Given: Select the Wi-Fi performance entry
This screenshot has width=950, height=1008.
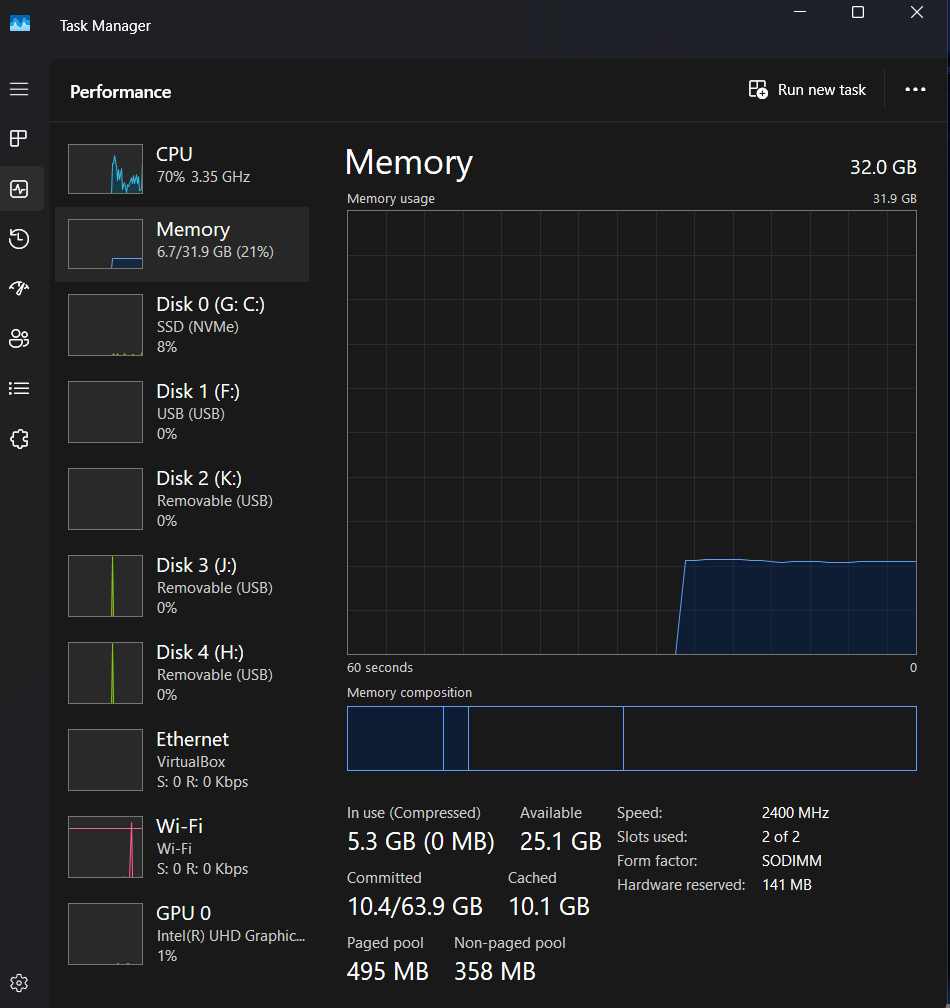Looking at the screenshot, I should pyautogui.click(x=182, y=846).
